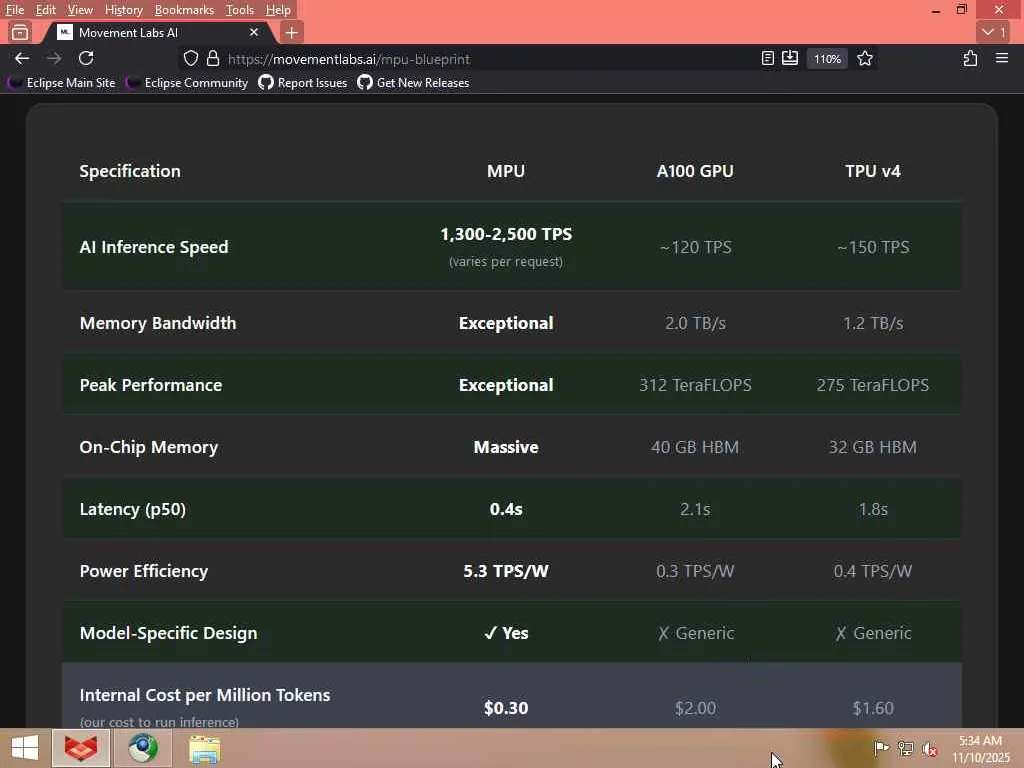View site security padlock info
This screenshot has width=1024, height=768.
click(x=213, y=59)
